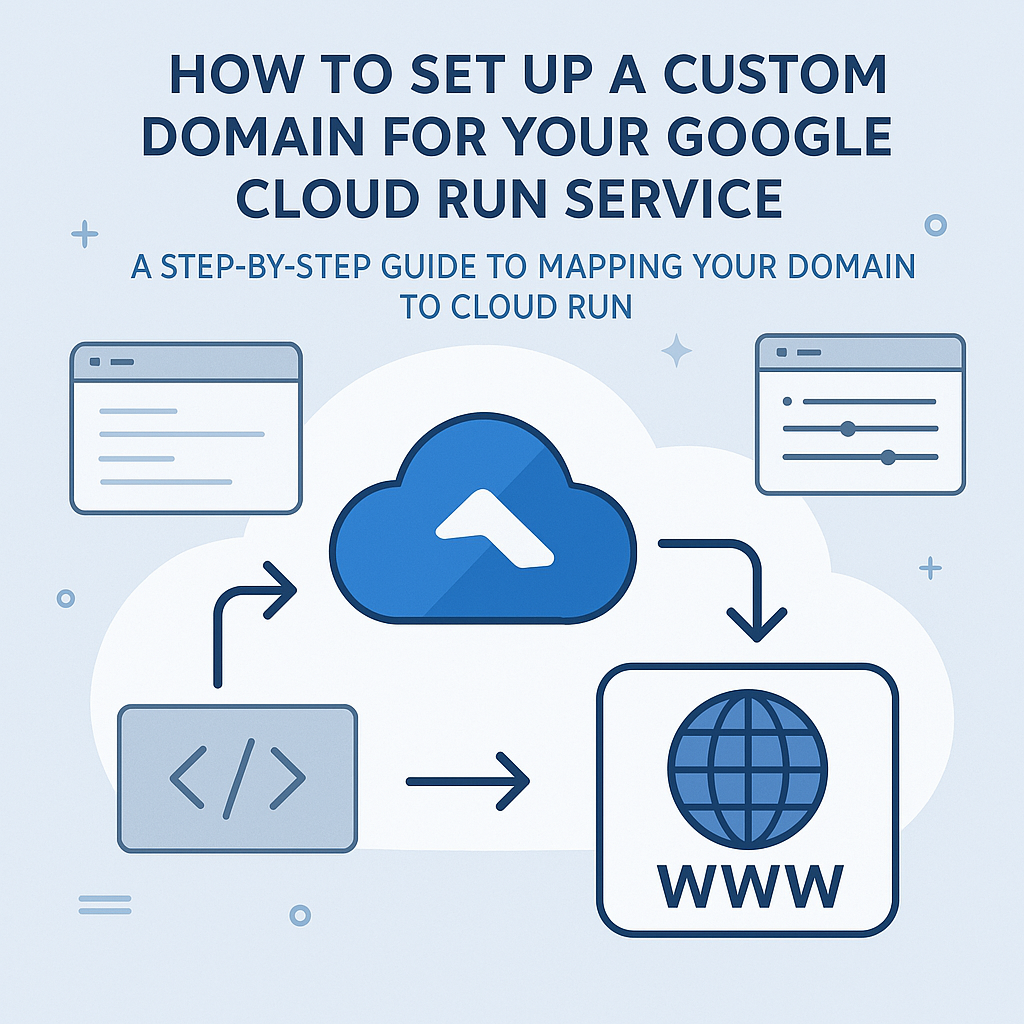Image resolution: width=1024 pixels, height=1024 pixels.
Task: Click the globe icon above WWW
Action: pyautogui.click(x=748, y=769)
